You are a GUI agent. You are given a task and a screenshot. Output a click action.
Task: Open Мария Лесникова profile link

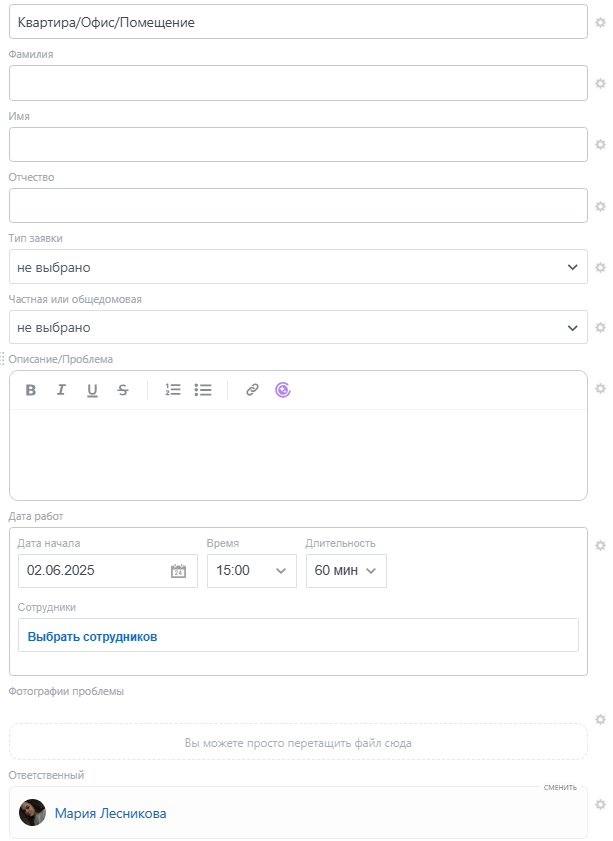tap(110, 814)
